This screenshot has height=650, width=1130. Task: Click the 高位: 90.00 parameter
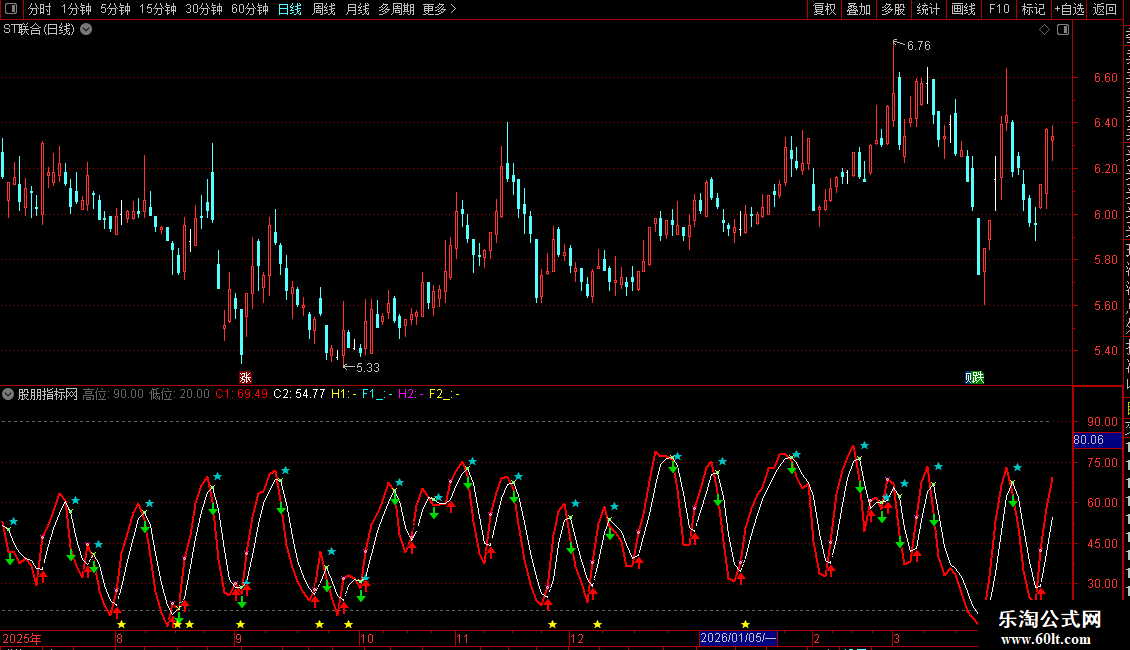click(113, 394)
